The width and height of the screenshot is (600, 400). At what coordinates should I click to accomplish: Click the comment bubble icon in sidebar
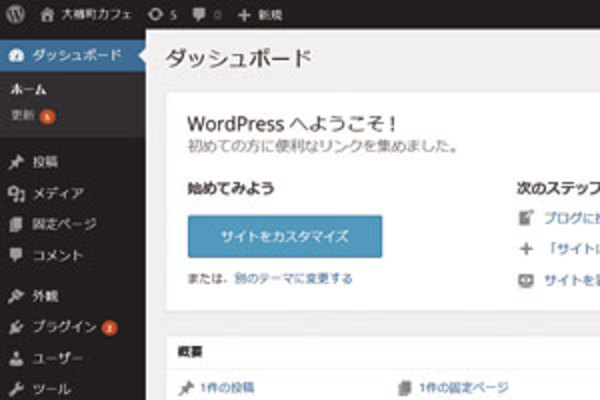pyautogui.click(x=16, y=255)
